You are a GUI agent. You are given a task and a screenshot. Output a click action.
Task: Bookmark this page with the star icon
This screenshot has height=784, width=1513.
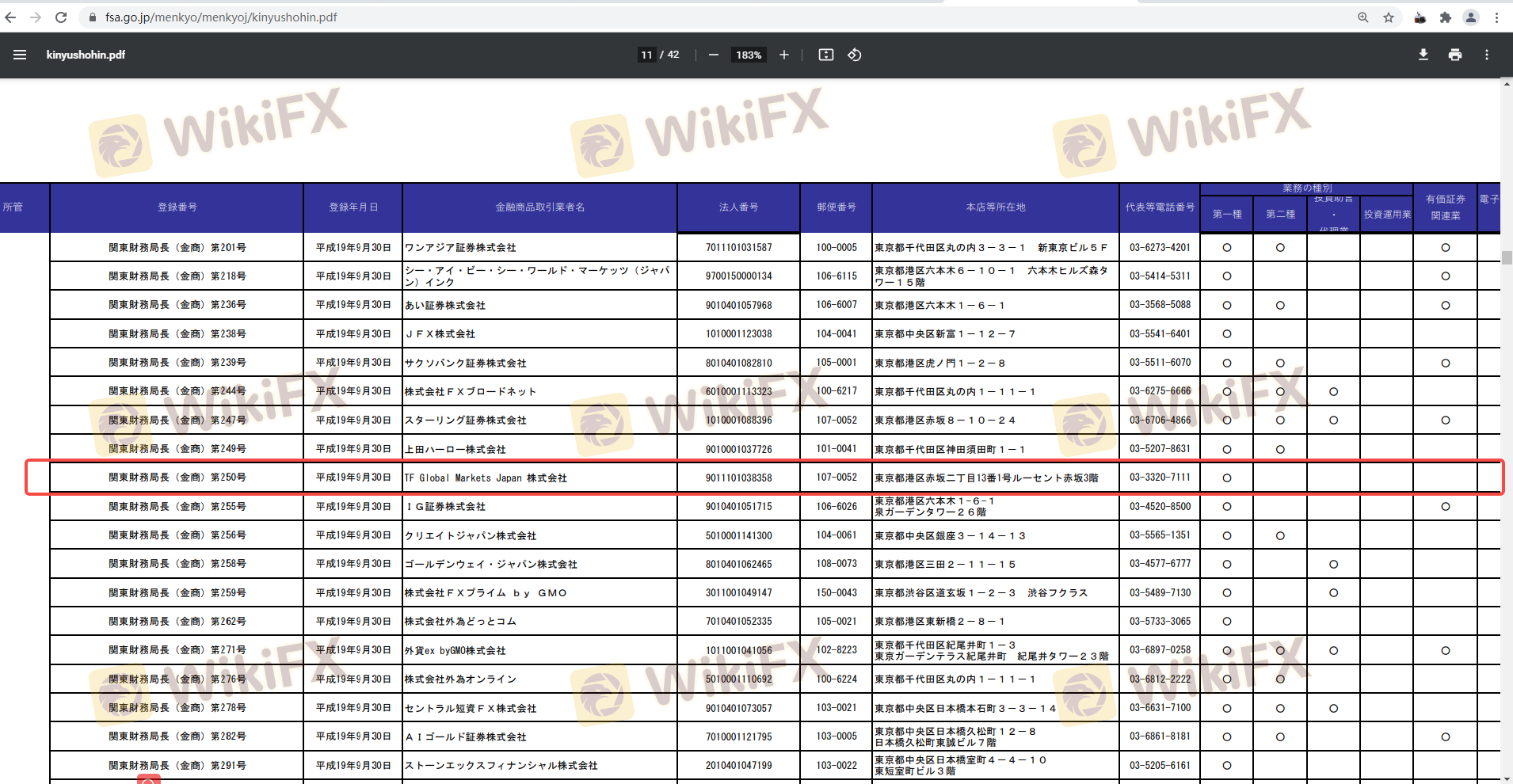click(1389, 17)
